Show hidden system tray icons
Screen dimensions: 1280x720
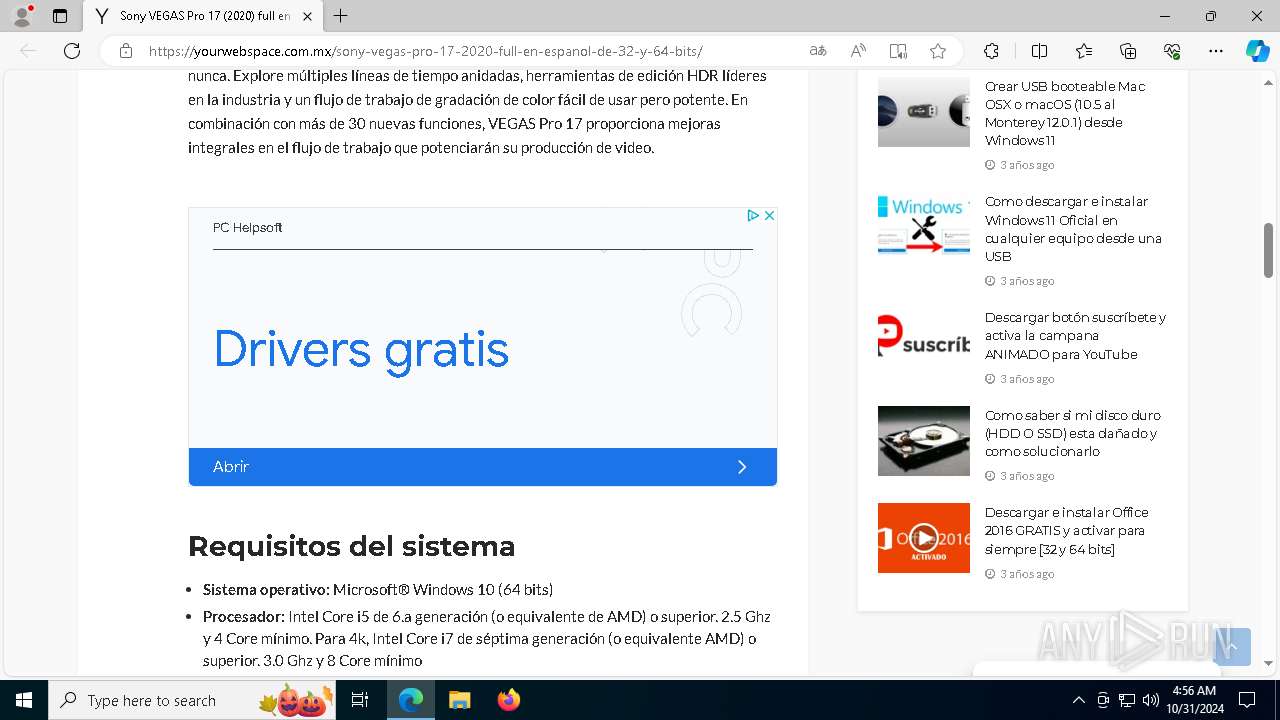click(x=1078, y=700)
